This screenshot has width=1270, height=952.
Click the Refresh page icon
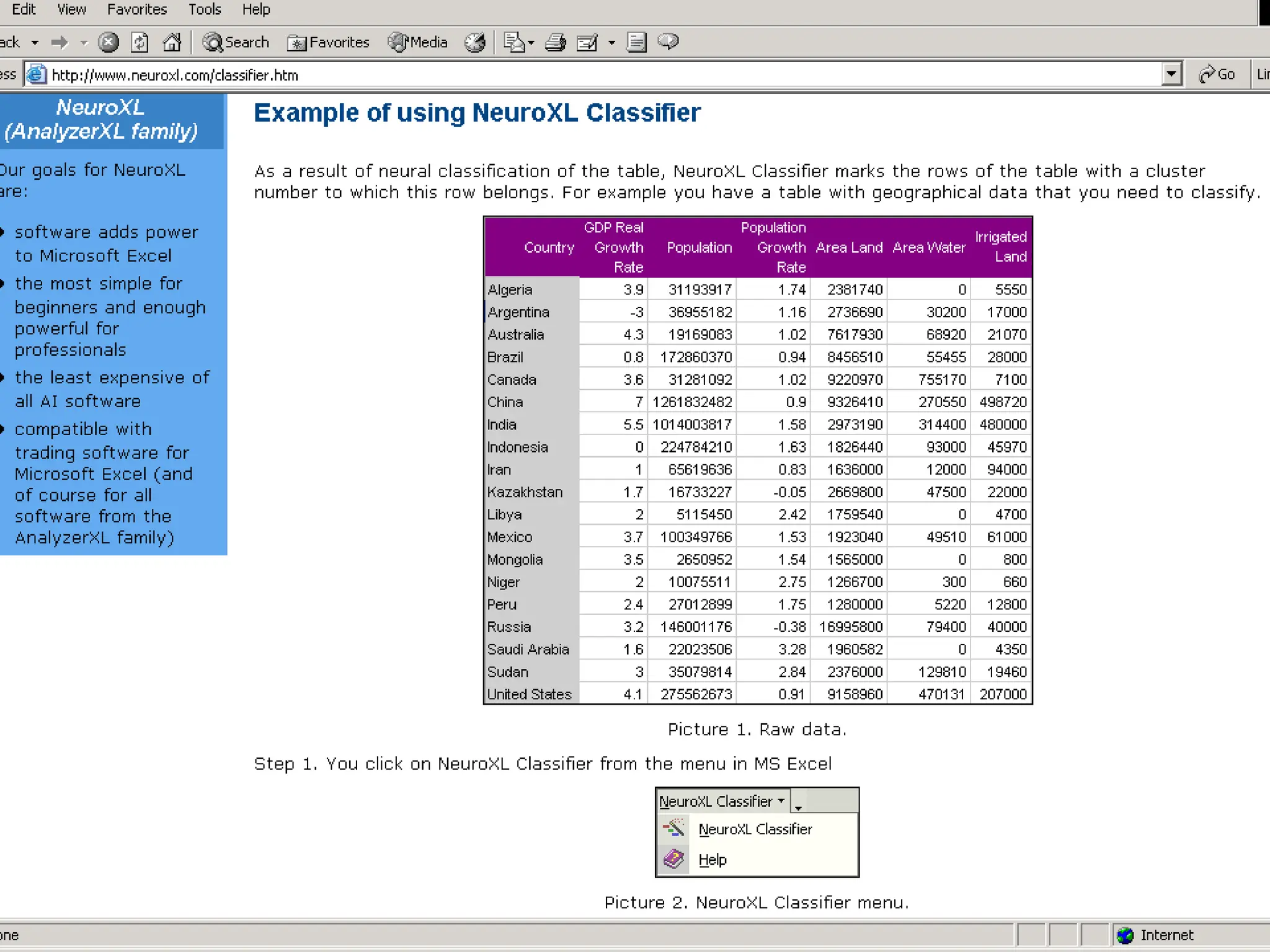(140, 42)
